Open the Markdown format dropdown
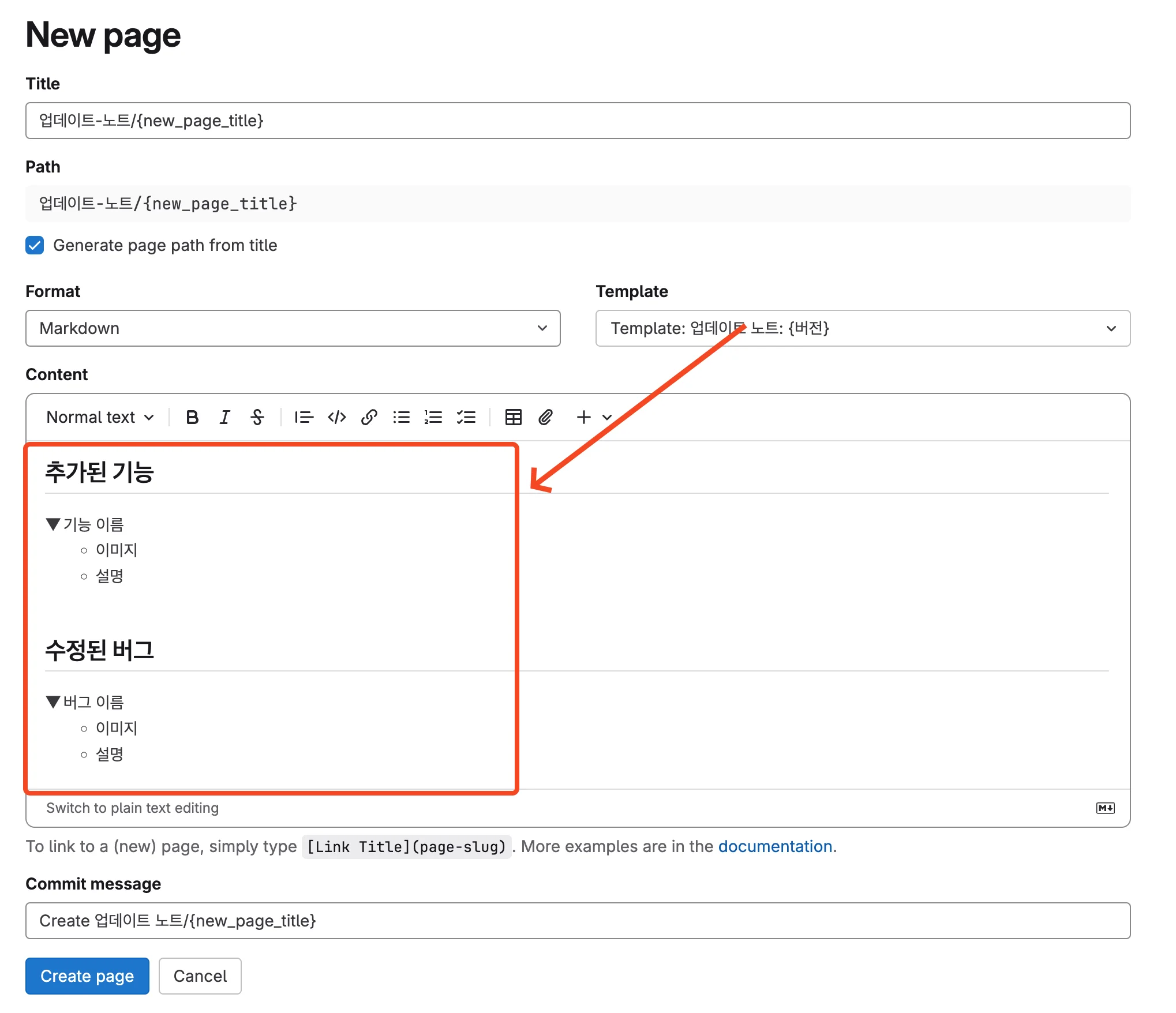Image resolution: width=1176 pixels, height=1013 pixels. [293, 328]
